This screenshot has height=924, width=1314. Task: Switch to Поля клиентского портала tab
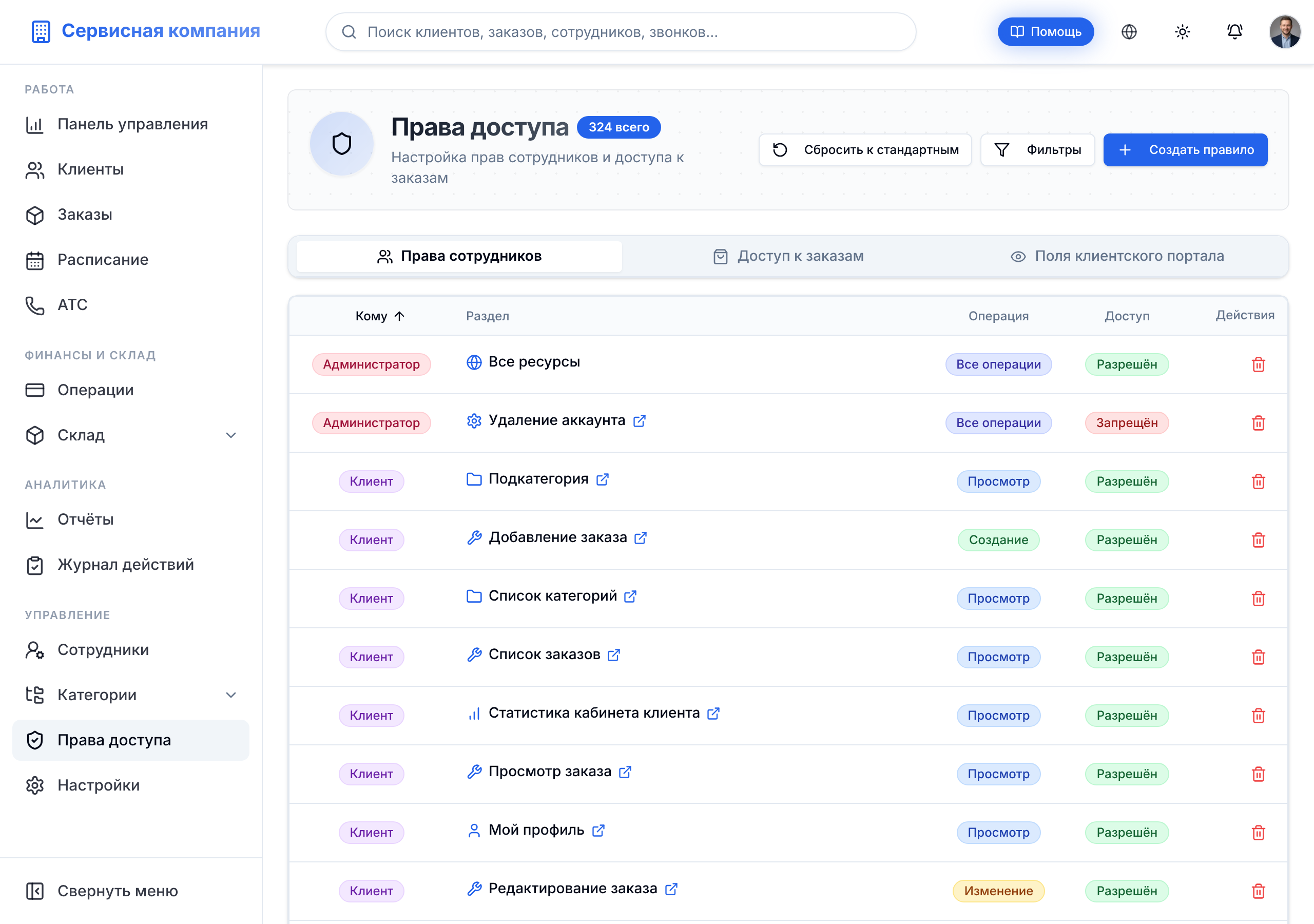pos(1117,257)
